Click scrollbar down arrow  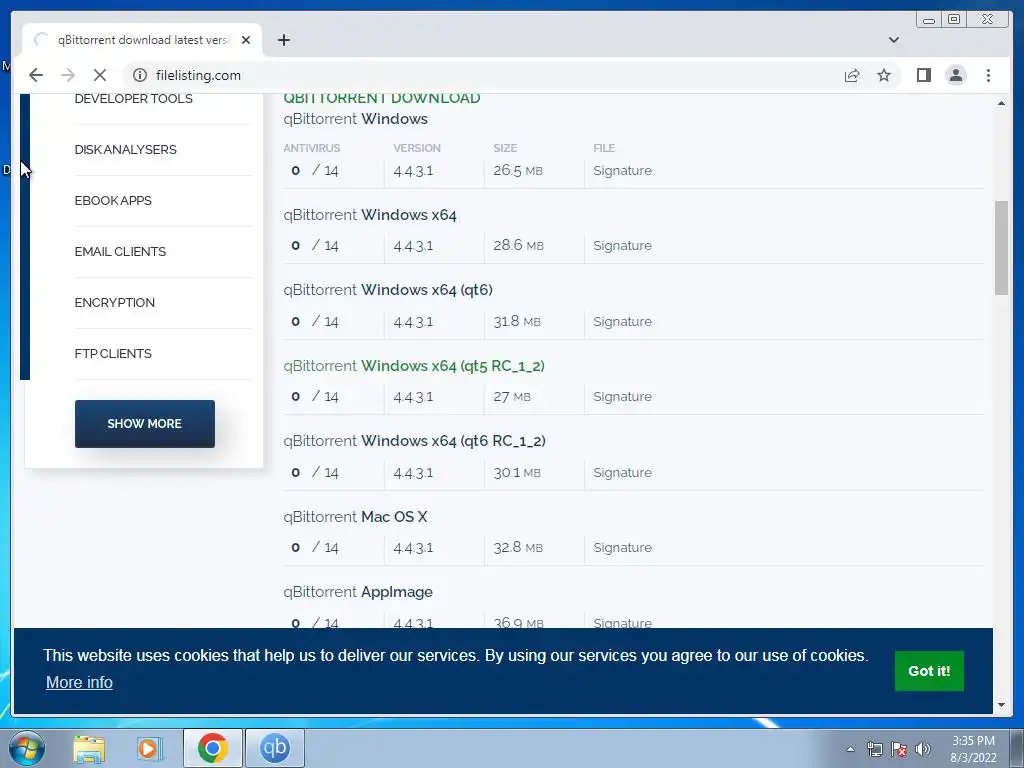tap(1001, 705)
